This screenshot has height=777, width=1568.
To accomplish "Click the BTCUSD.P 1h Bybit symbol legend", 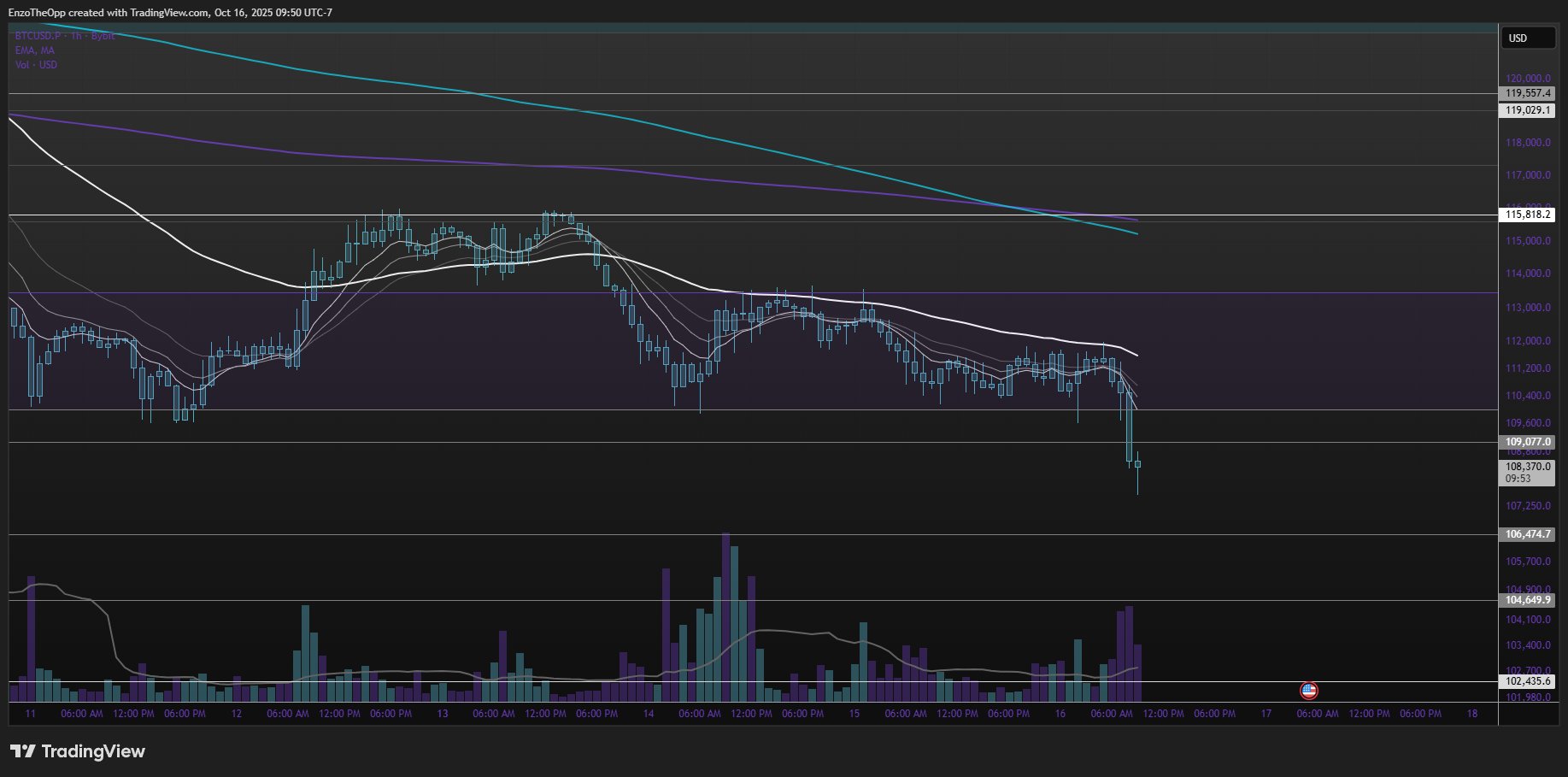I will (x=64, y=36).
